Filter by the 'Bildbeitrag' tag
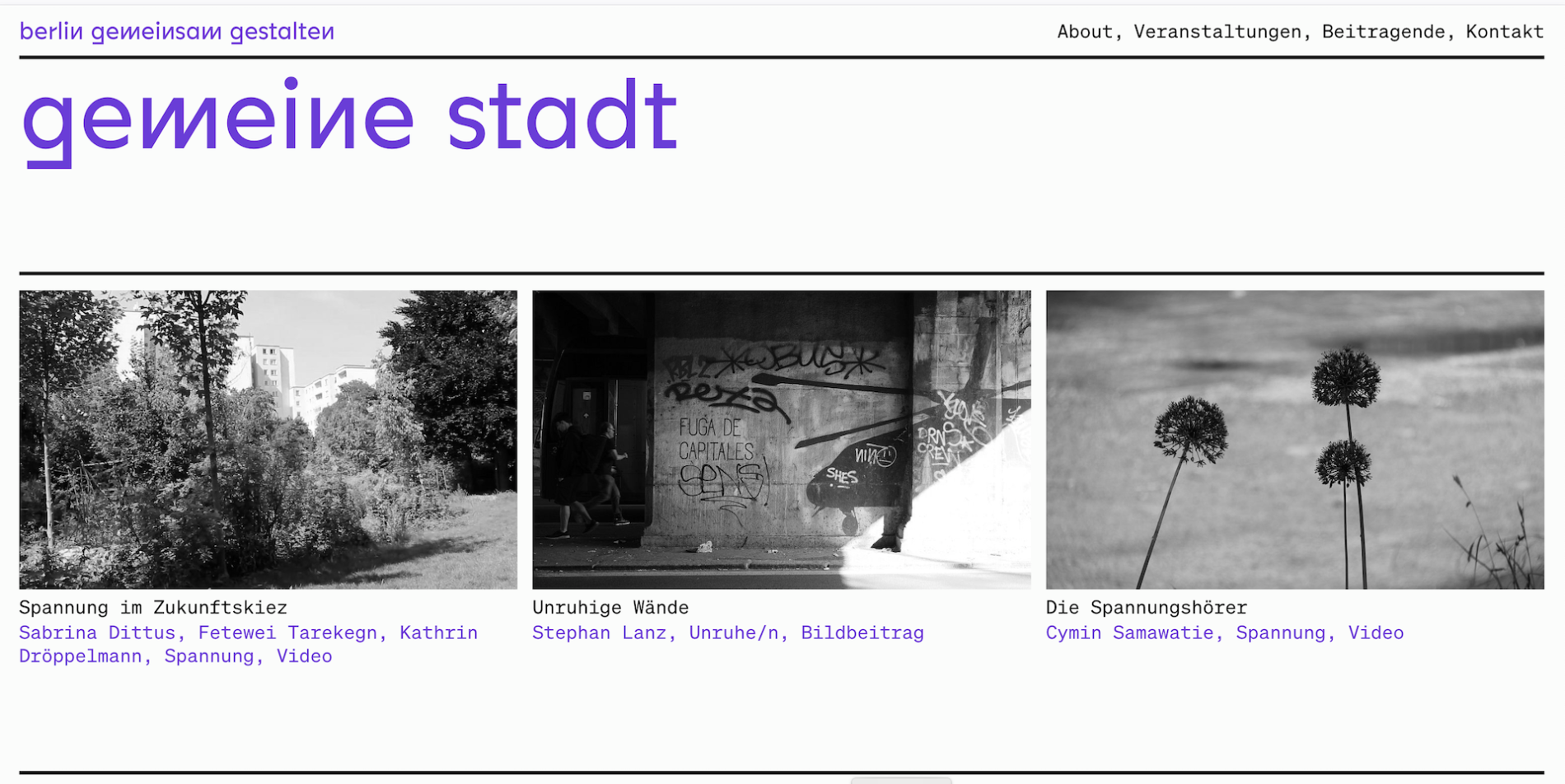The image size is (1565, 784). click(862, 633)
